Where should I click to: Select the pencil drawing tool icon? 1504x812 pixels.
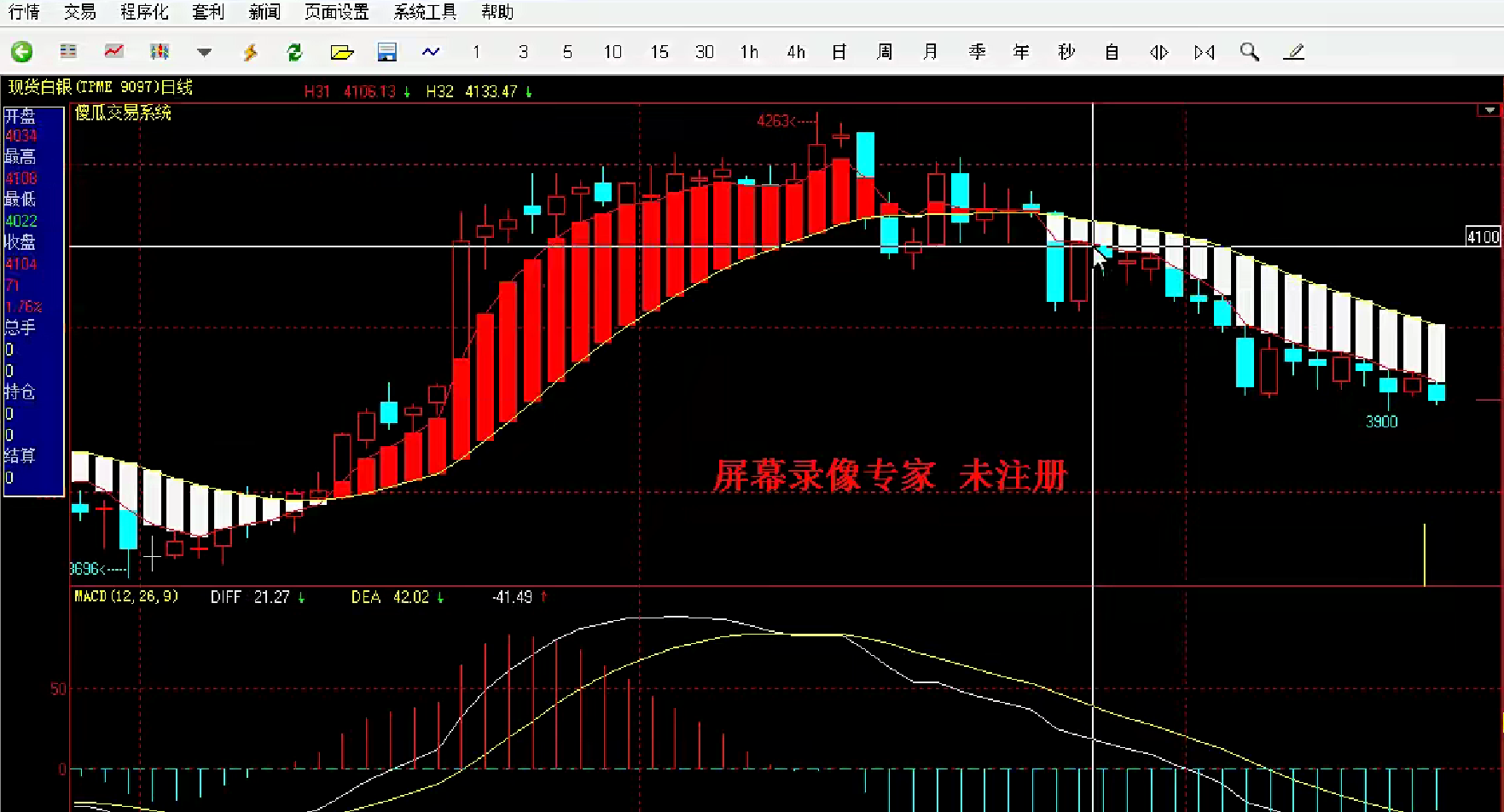(x=1294, y=52)
